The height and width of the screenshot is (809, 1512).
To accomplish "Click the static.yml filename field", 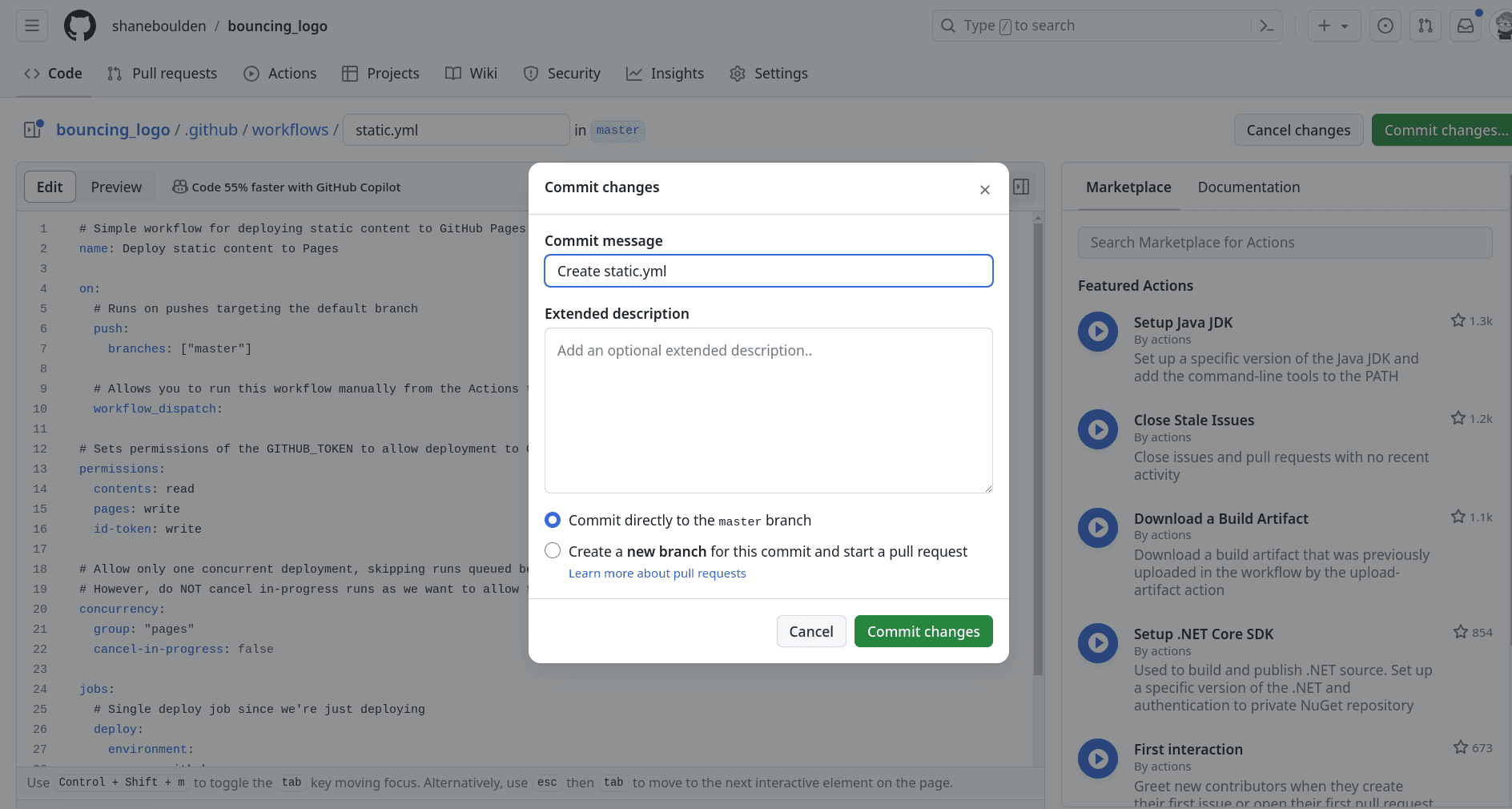I will tap(456, 130).
